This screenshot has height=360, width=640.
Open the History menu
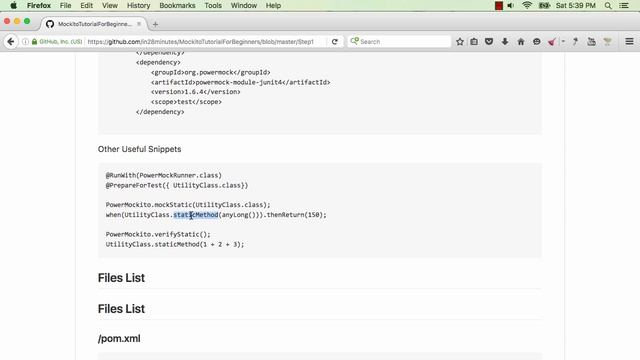pyautogui.click(x=138, y=5)
